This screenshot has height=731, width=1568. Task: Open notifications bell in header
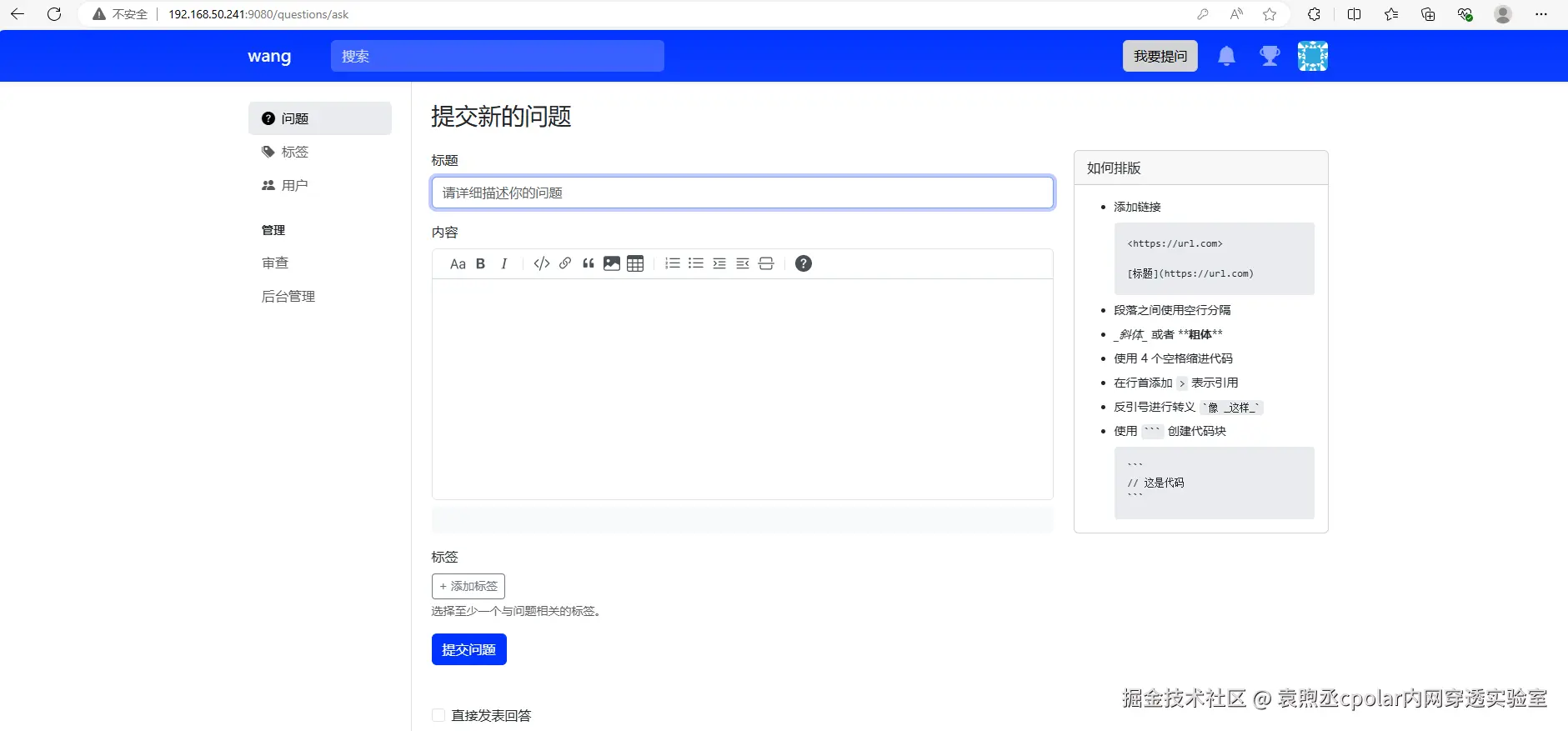point(1226,56)
